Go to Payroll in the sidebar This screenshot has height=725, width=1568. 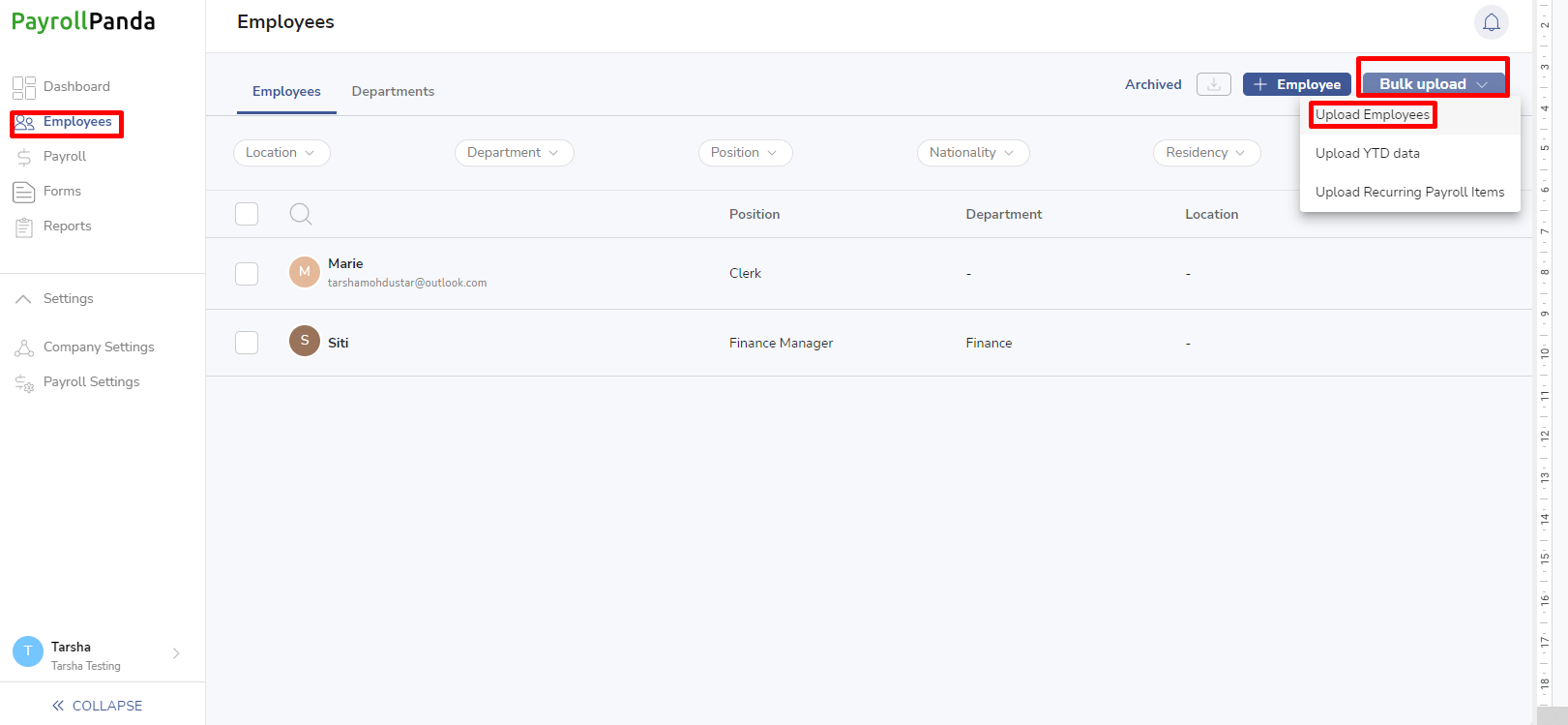(x=65, y=156)
